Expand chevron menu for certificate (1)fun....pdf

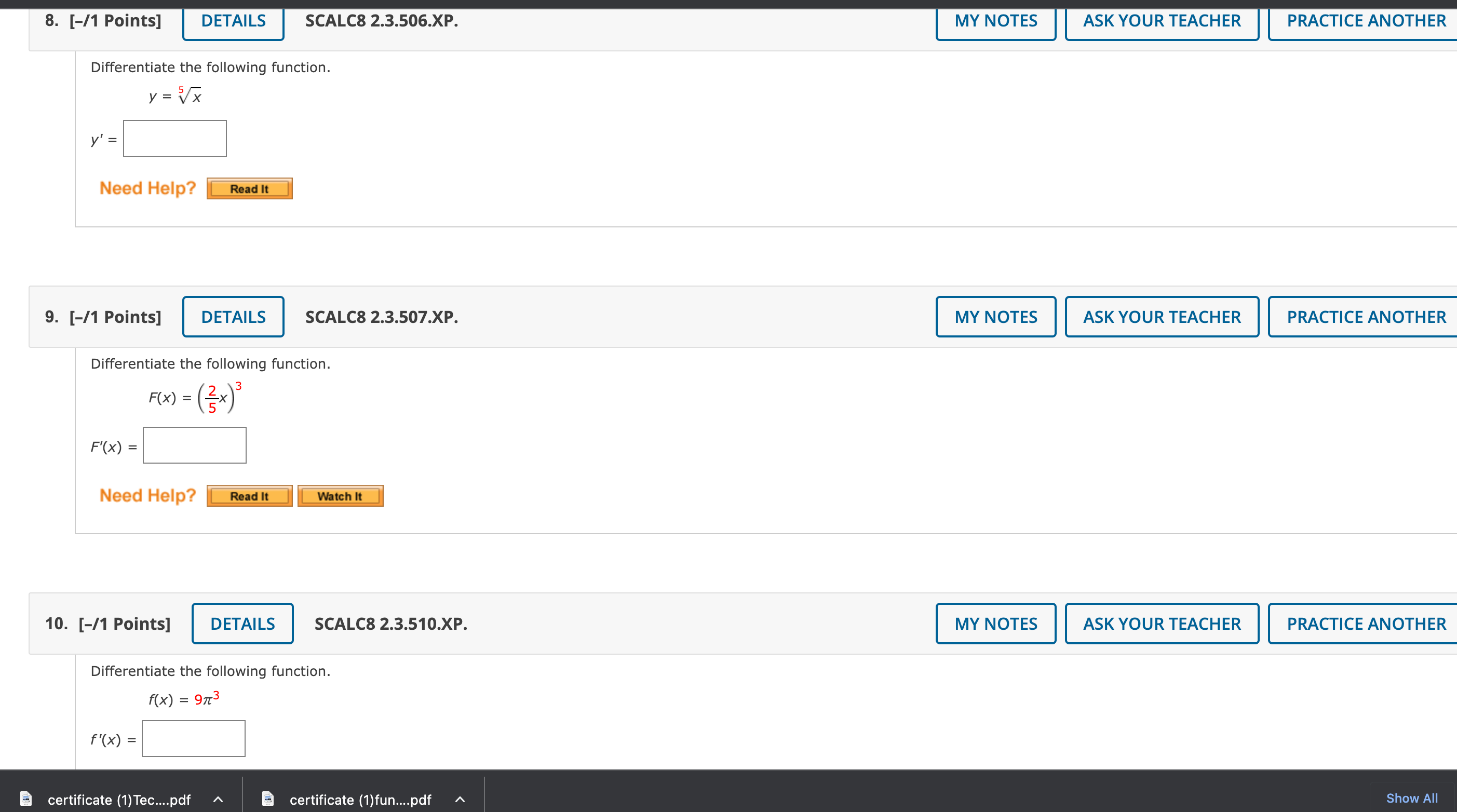461,800
